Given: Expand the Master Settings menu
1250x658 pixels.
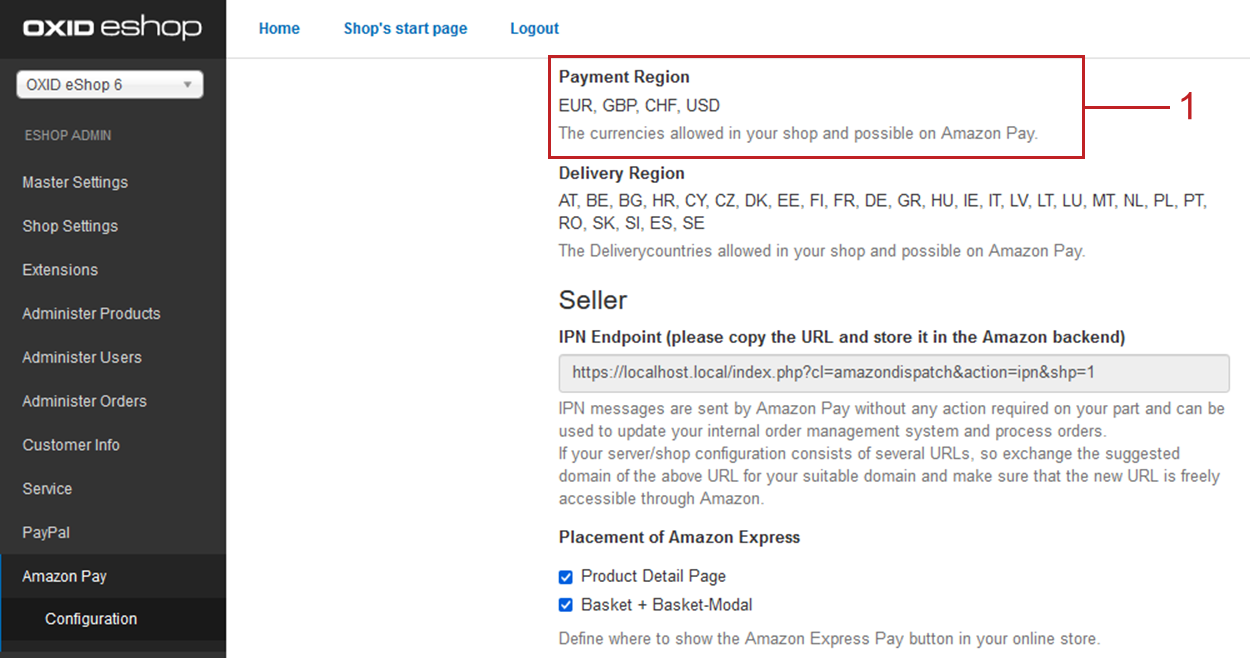Looking at the screenshot, I should point(75,182).
